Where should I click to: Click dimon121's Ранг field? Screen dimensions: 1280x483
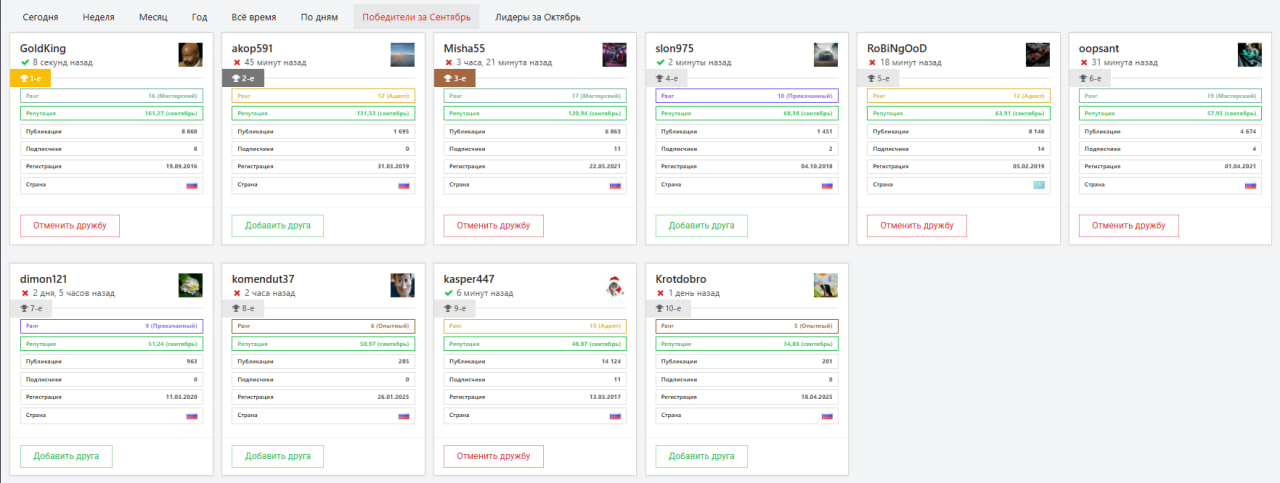click(x=112, y=326)
